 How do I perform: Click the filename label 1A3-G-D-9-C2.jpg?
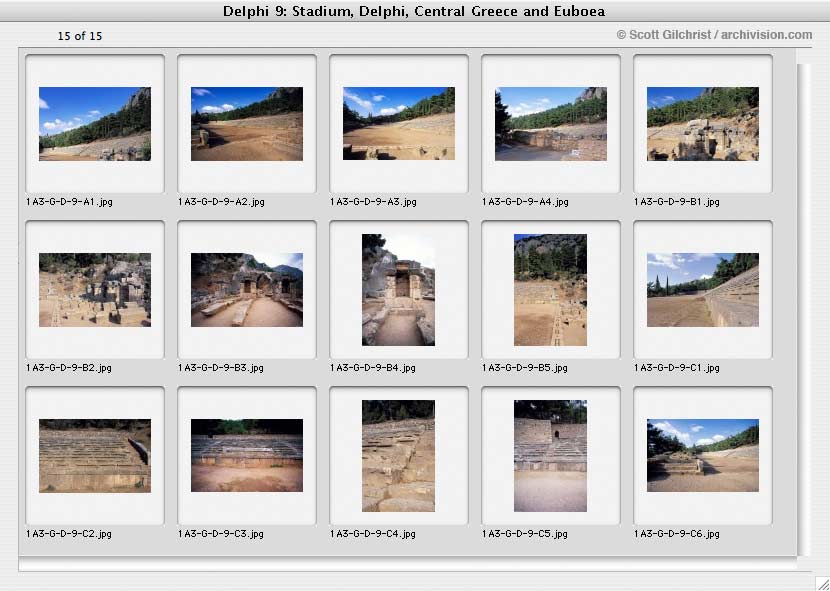69,534
